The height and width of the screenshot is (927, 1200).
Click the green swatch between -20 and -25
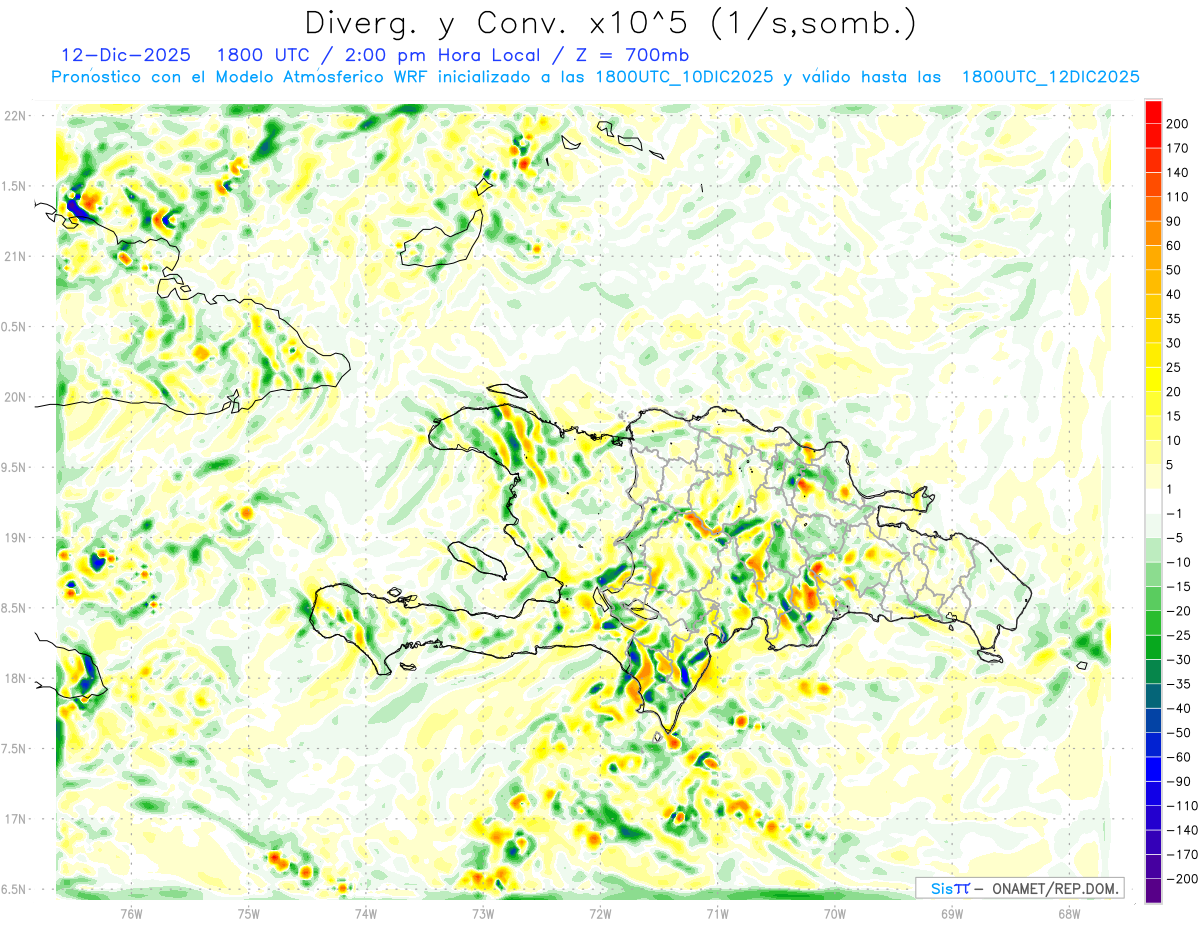point(1153,623)
